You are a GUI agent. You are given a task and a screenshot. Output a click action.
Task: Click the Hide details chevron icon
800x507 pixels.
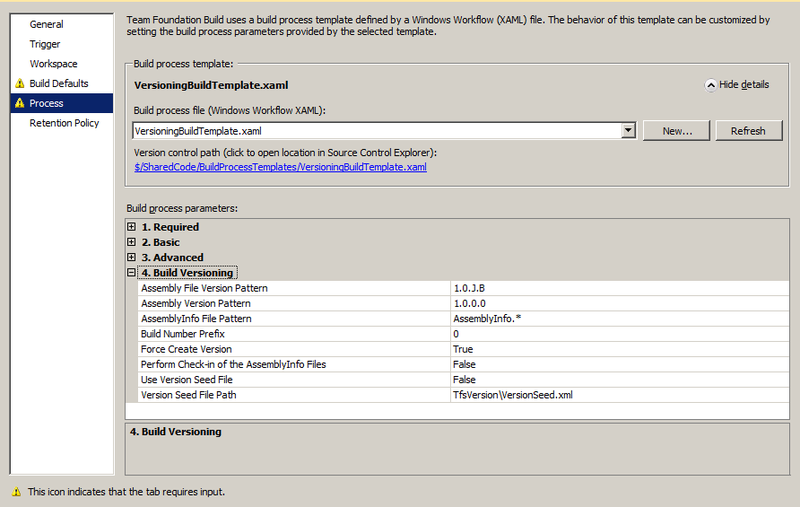(x=711, y=85)
